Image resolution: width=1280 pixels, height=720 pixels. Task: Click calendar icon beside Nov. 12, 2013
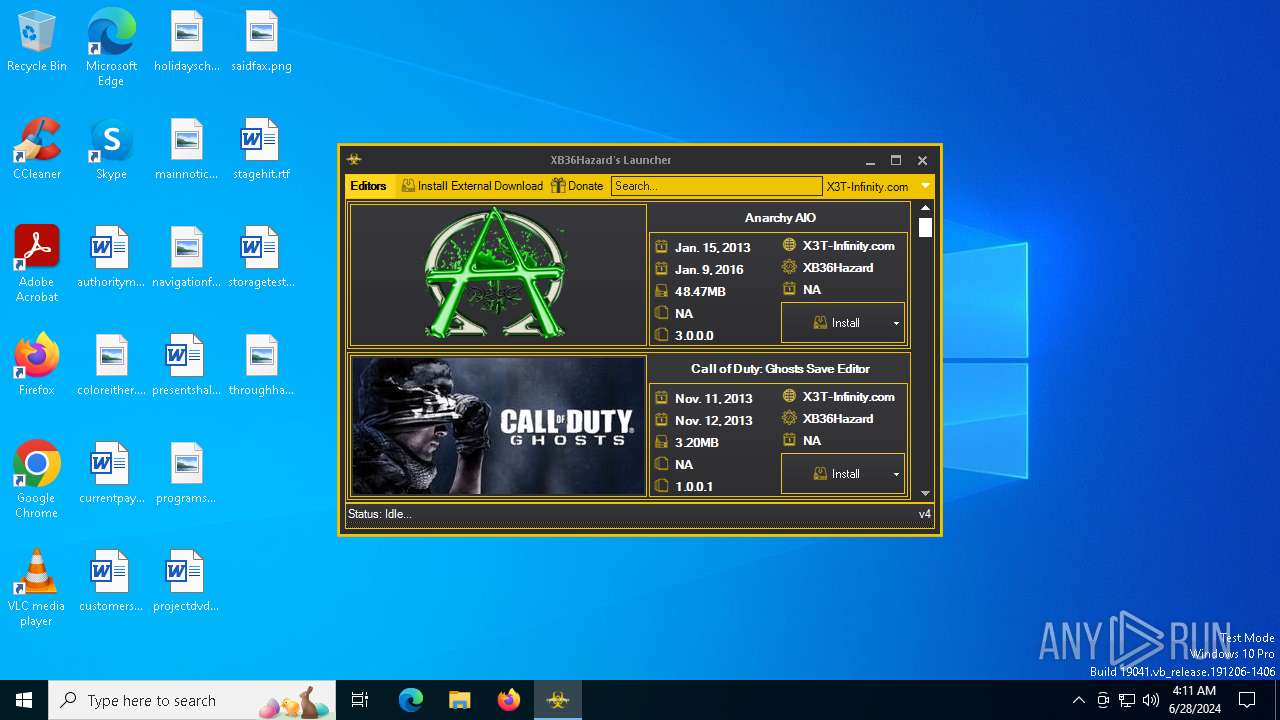click(x=661, y=420)
